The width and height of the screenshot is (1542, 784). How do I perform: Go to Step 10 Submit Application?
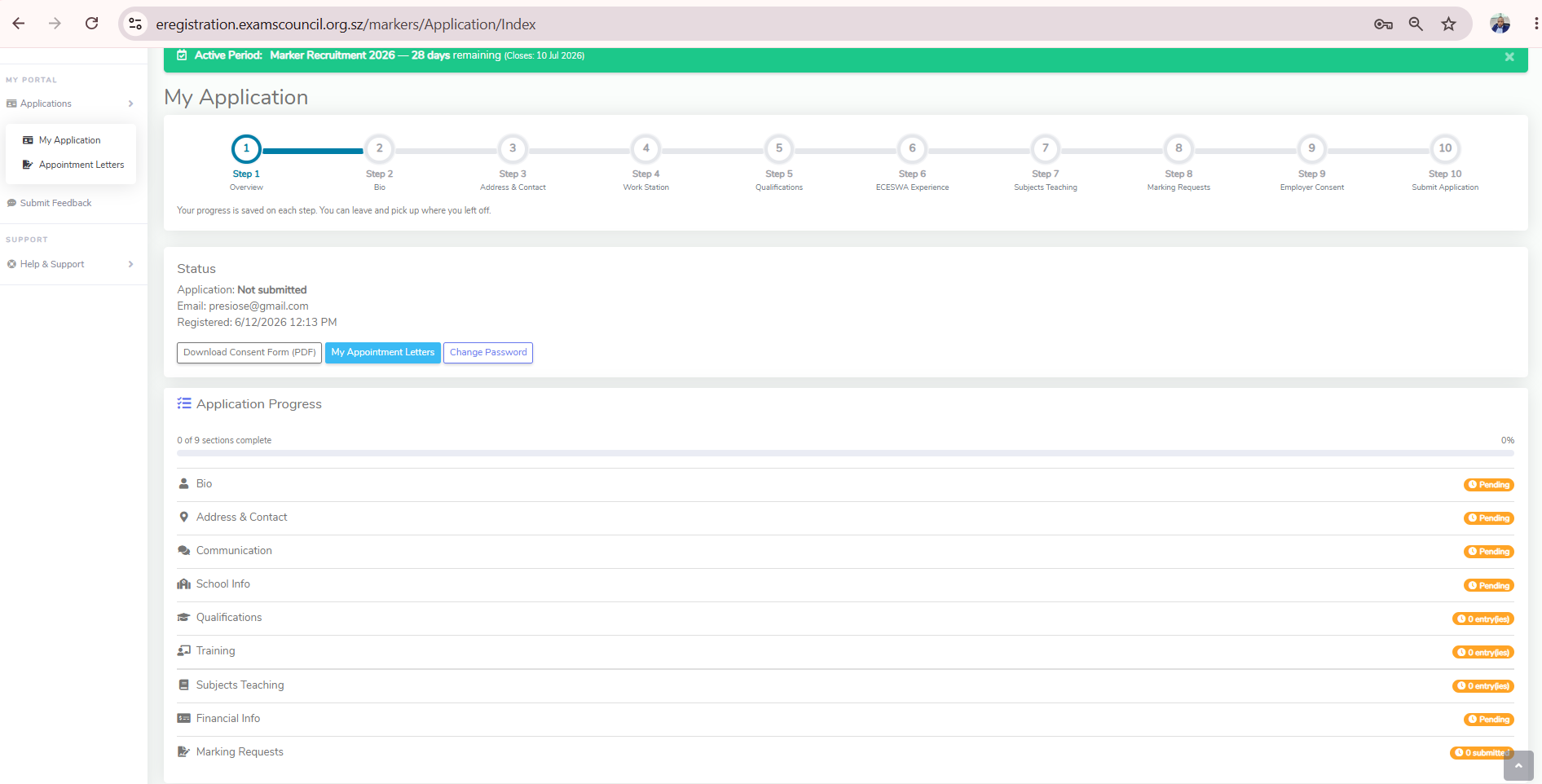[x=1445, y=148]
